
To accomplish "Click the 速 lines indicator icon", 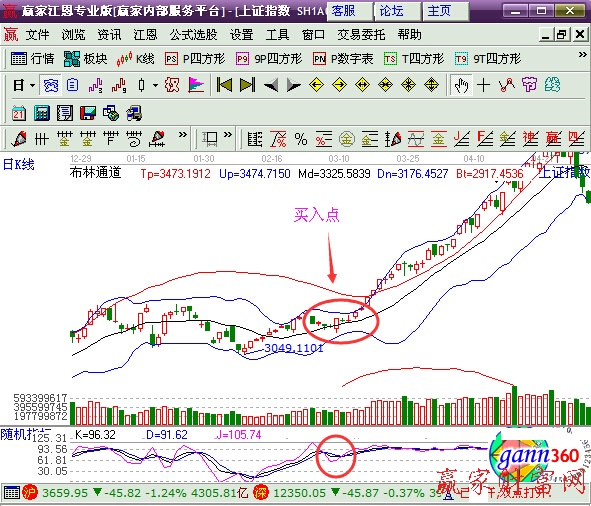I will pos(531,139).
